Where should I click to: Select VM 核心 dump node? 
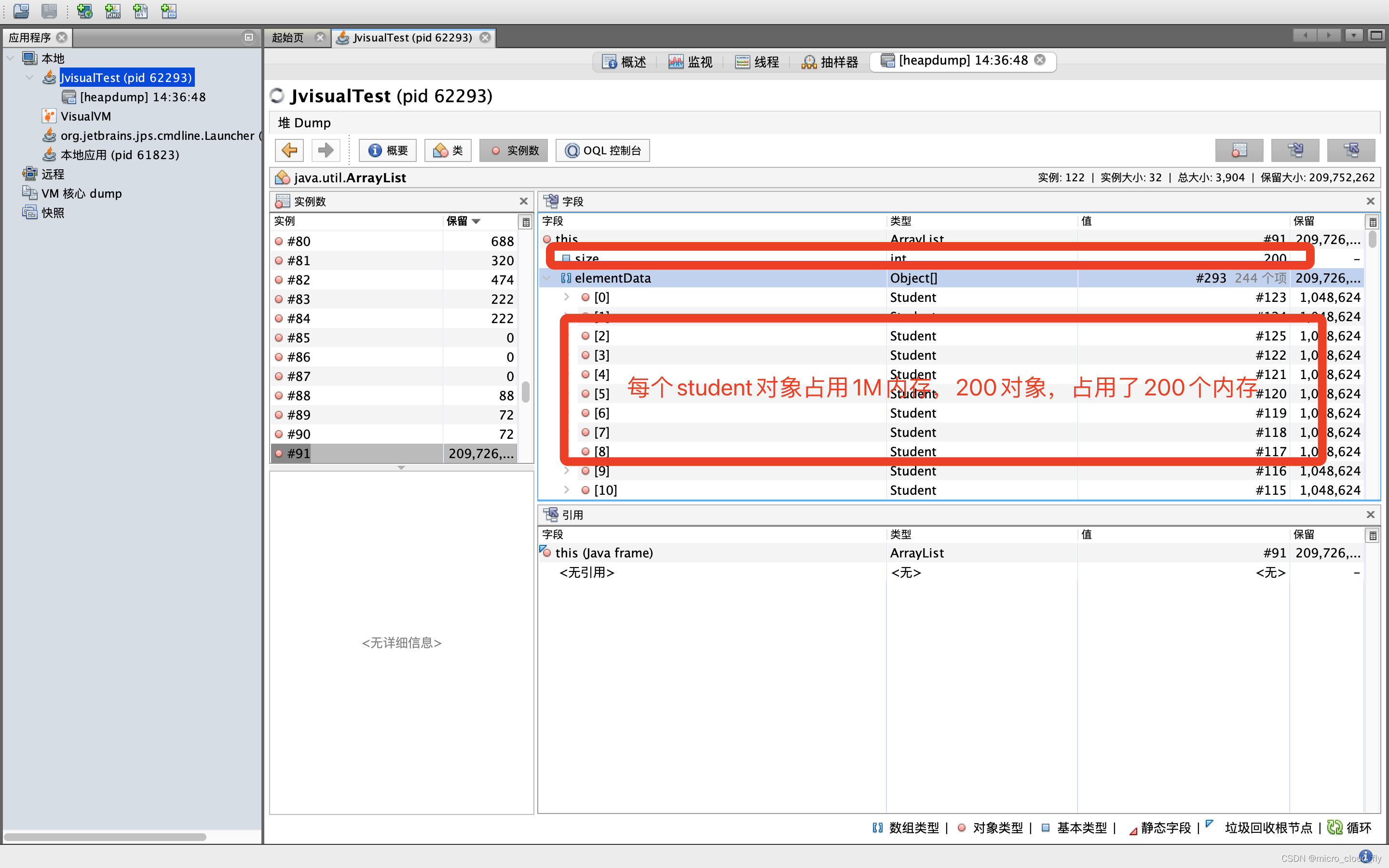tap(72, 193)
